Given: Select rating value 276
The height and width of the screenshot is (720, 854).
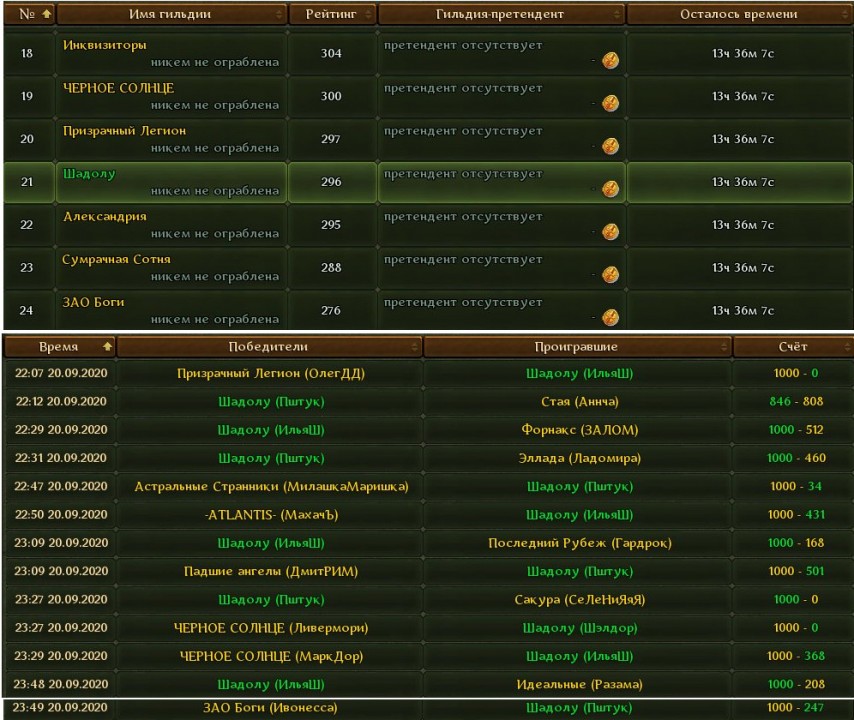Looking at the screenshot, I should 331,310.
